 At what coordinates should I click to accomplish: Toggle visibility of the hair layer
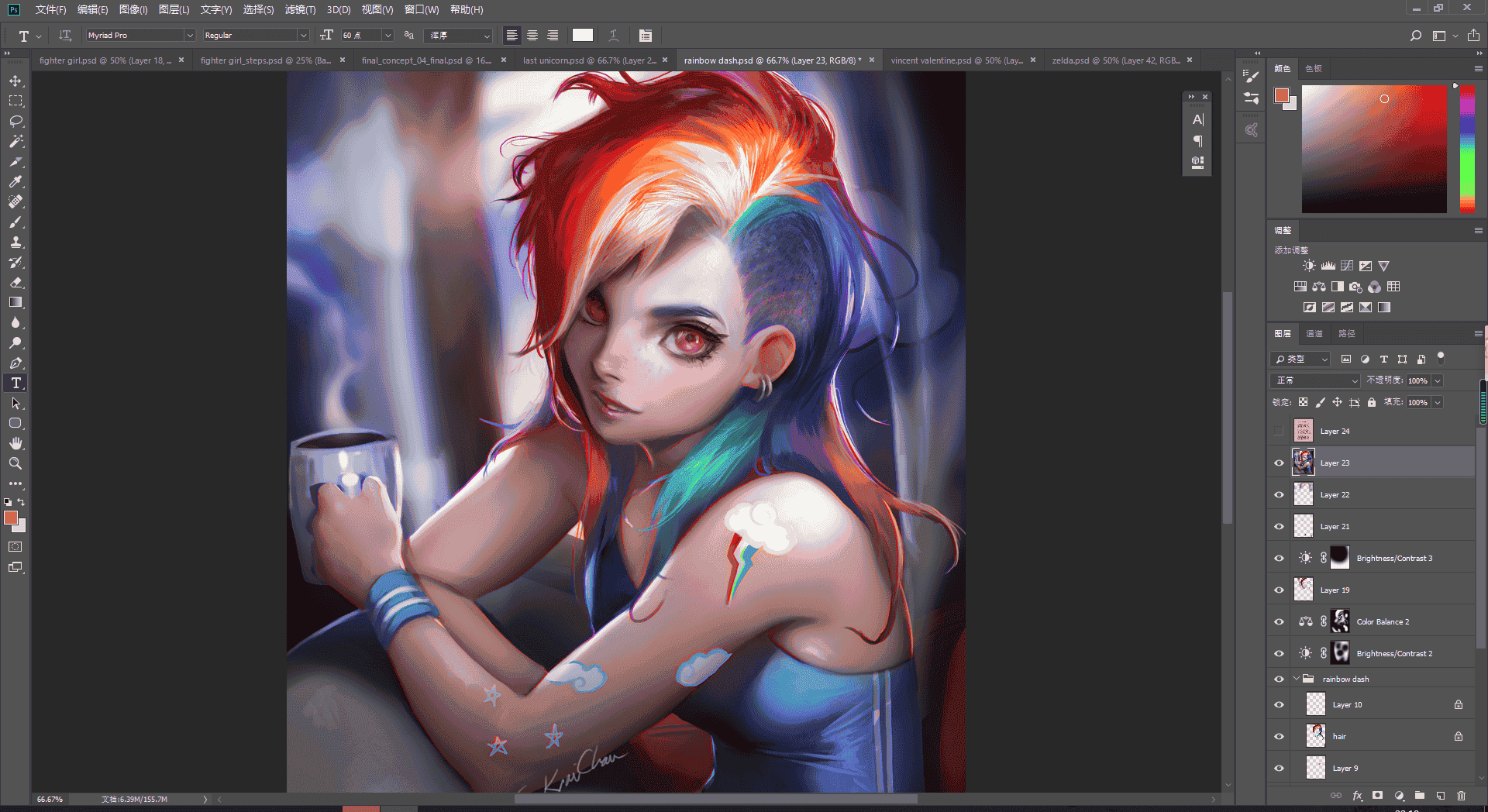coord(1279,736)
